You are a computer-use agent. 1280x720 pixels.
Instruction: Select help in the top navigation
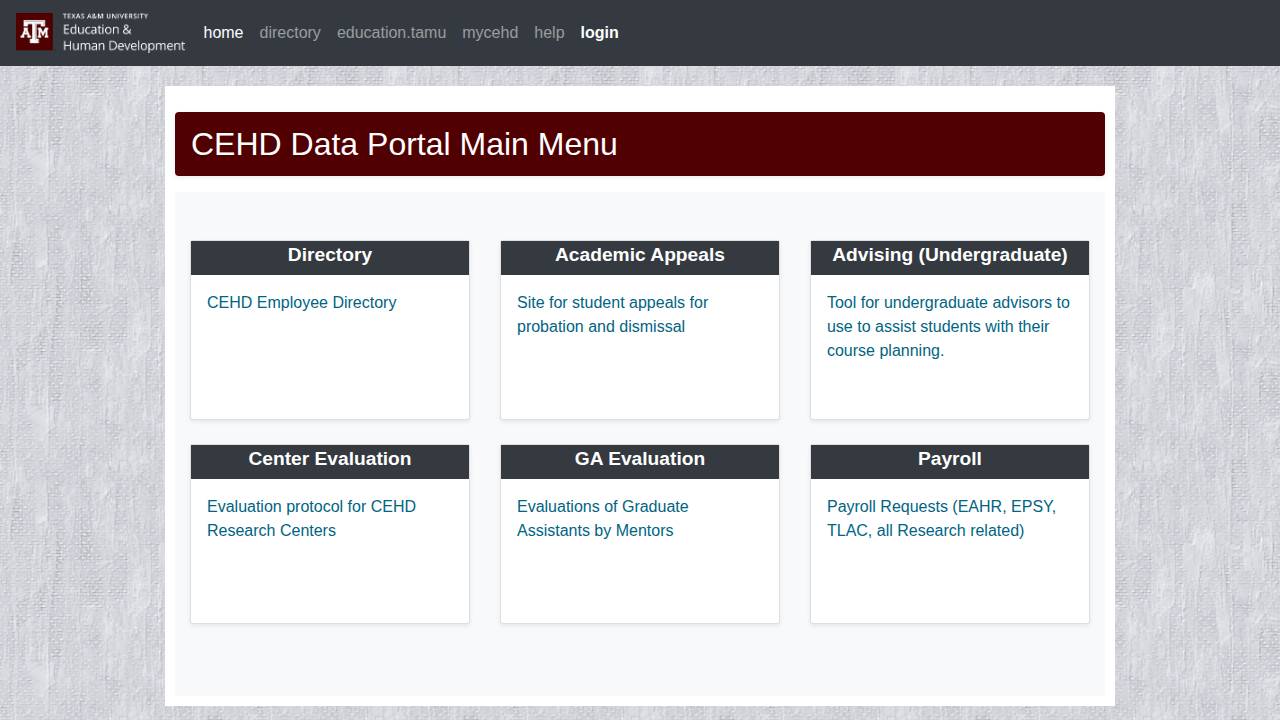(549, 33)
